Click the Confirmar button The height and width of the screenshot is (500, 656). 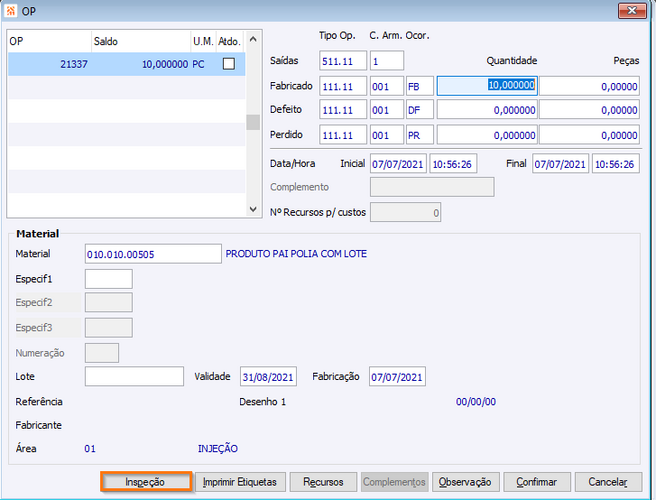pyautogui.click(x=537, y=482)
